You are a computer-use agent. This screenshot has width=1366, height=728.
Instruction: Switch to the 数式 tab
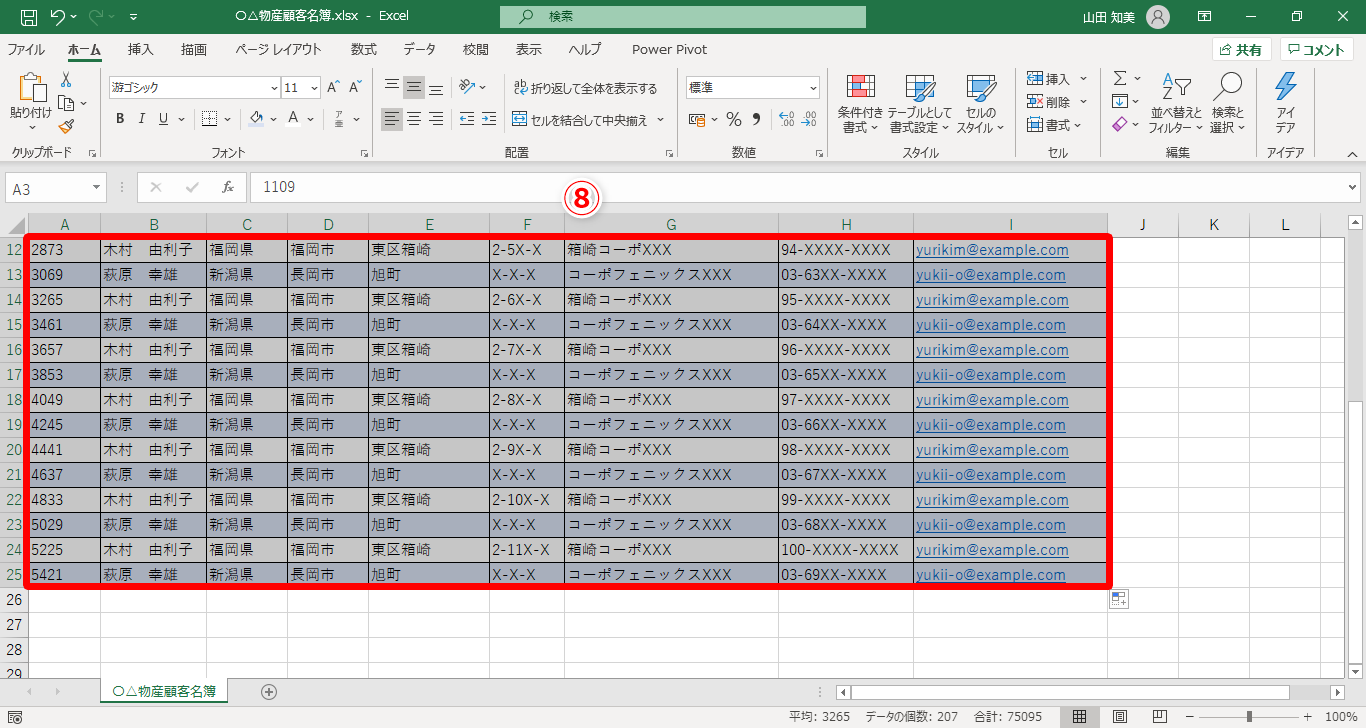coord(364,50)
